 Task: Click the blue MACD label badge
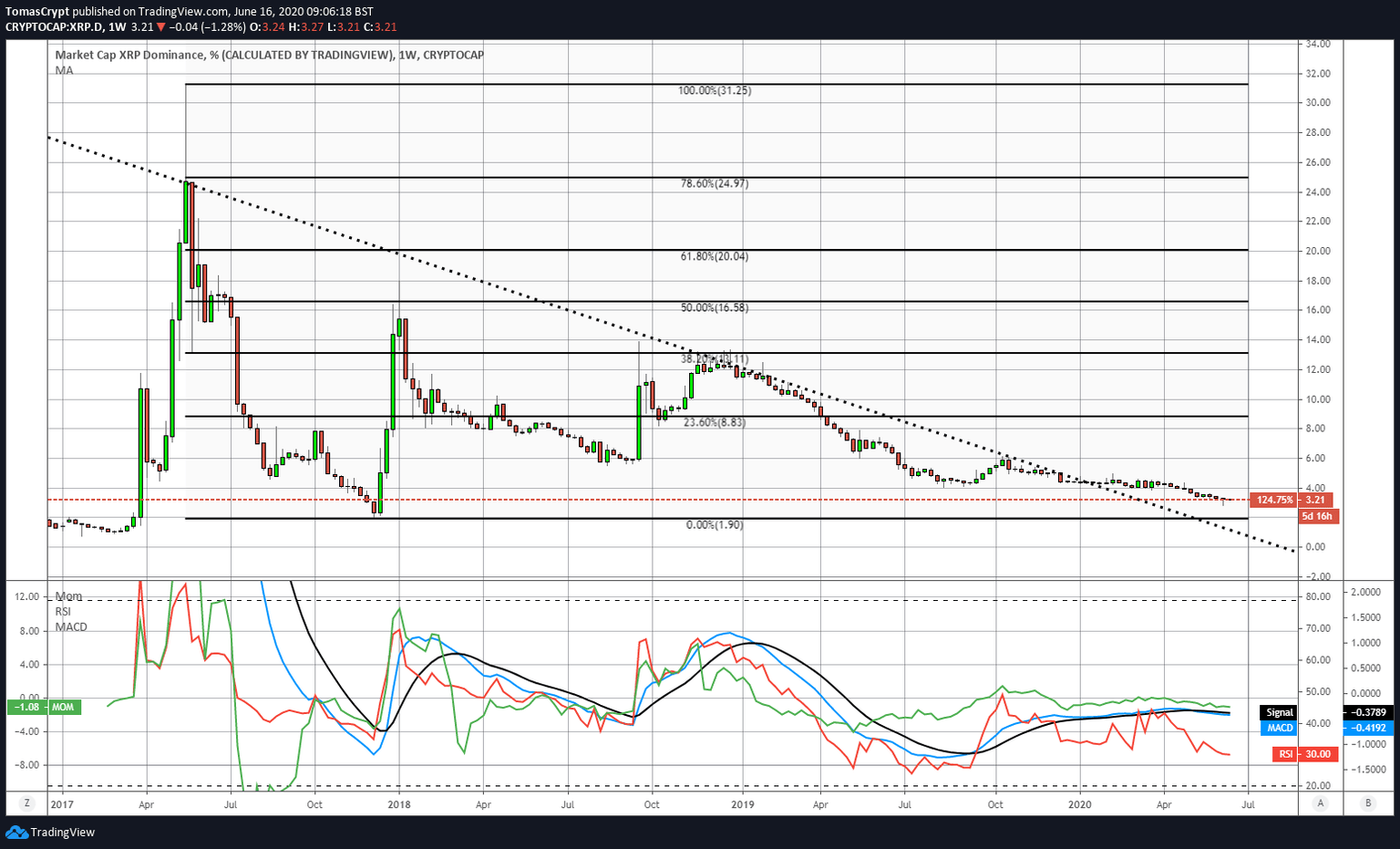click(x=1280, y=728)
